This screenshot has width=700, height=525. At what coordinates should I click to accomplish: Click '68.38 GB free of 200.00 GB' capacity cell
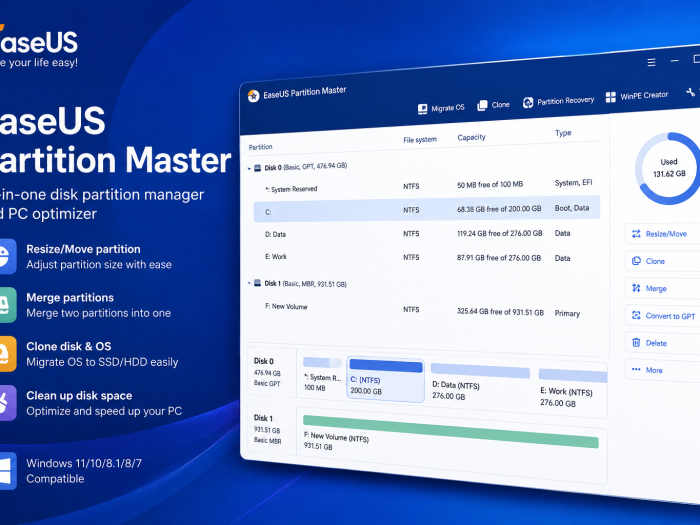499,208
